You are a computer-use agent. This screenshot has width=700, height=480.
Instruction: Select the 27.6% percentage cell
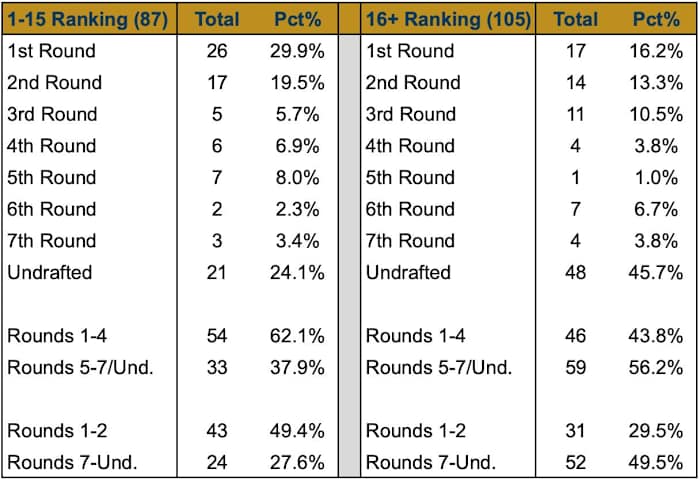(x=295, y=463)
